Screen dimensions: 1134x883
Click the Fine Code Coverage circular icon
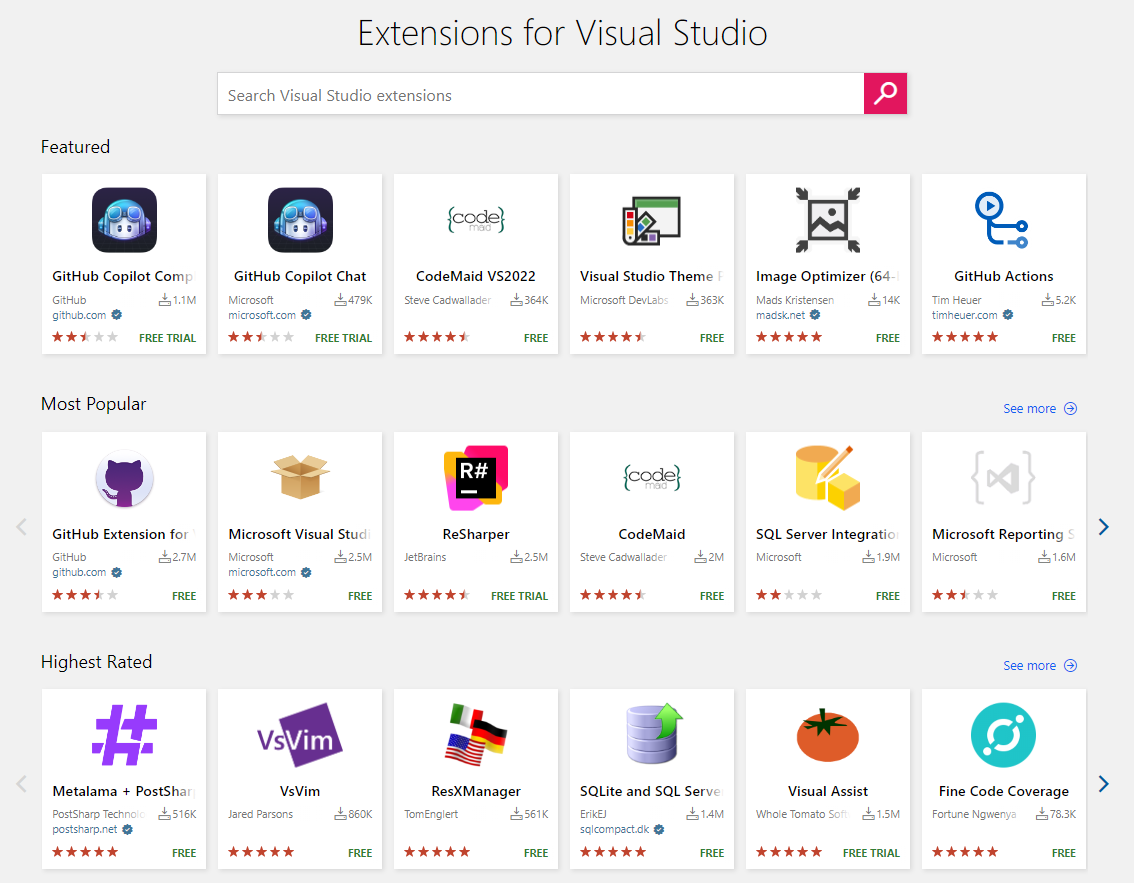point(1003,734)
